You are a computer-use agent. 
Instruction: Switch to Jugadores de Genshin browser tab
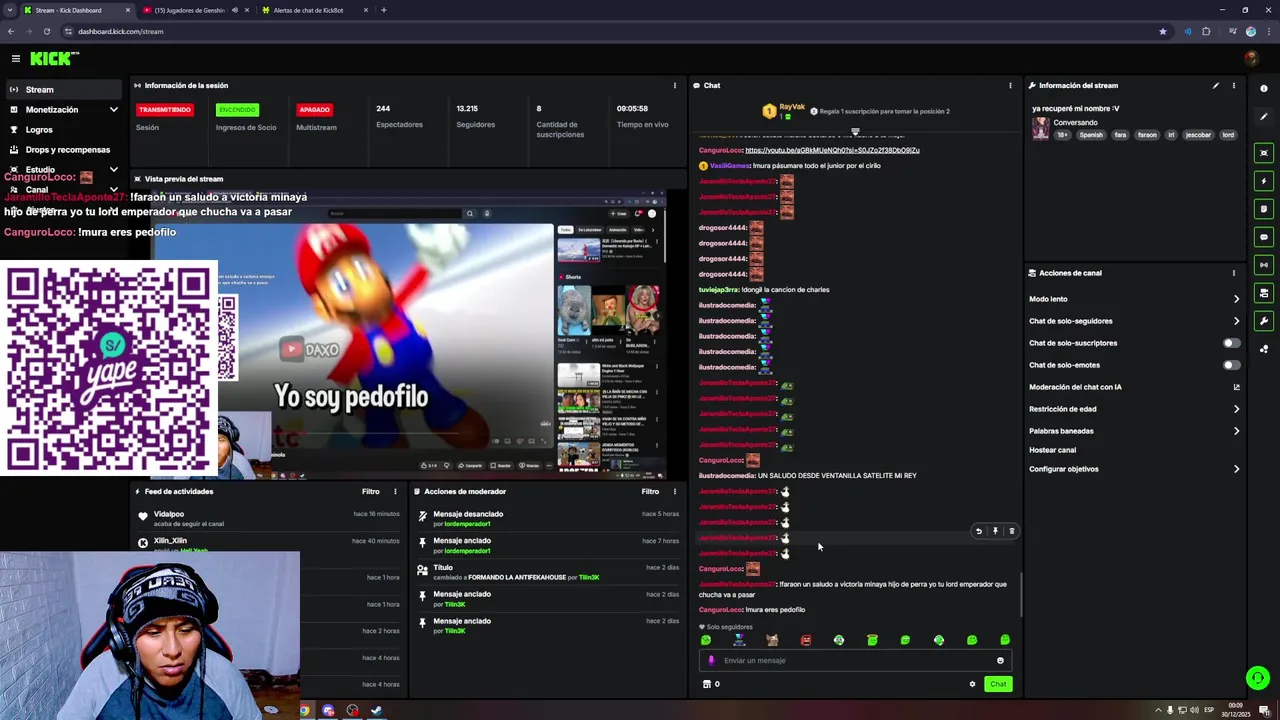click(x=193, y=10)
